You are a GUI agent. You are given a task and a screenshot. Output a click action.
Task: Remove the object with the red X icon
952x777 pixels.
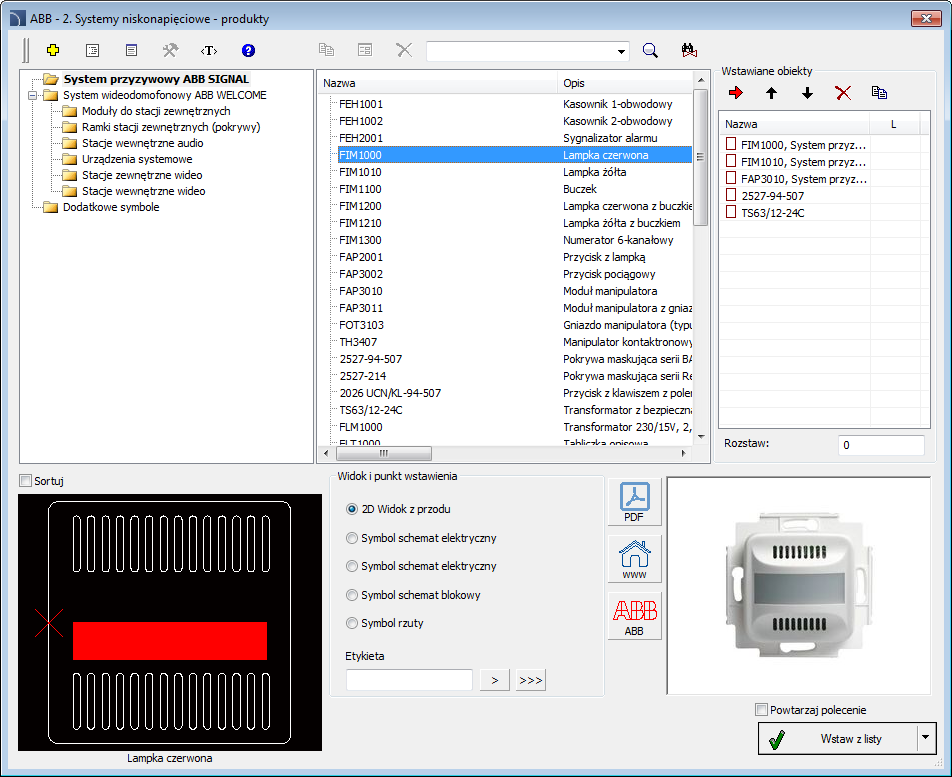click(x=843, y=93)
